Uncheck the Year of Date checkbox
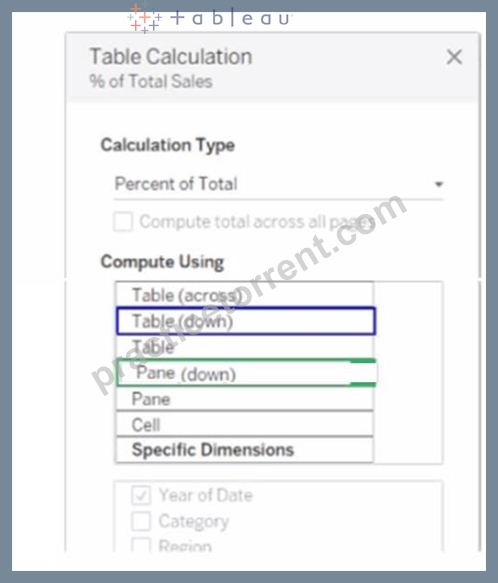This screenshot has width=498, height=583. pyautogui.click(x=141, y=495)
